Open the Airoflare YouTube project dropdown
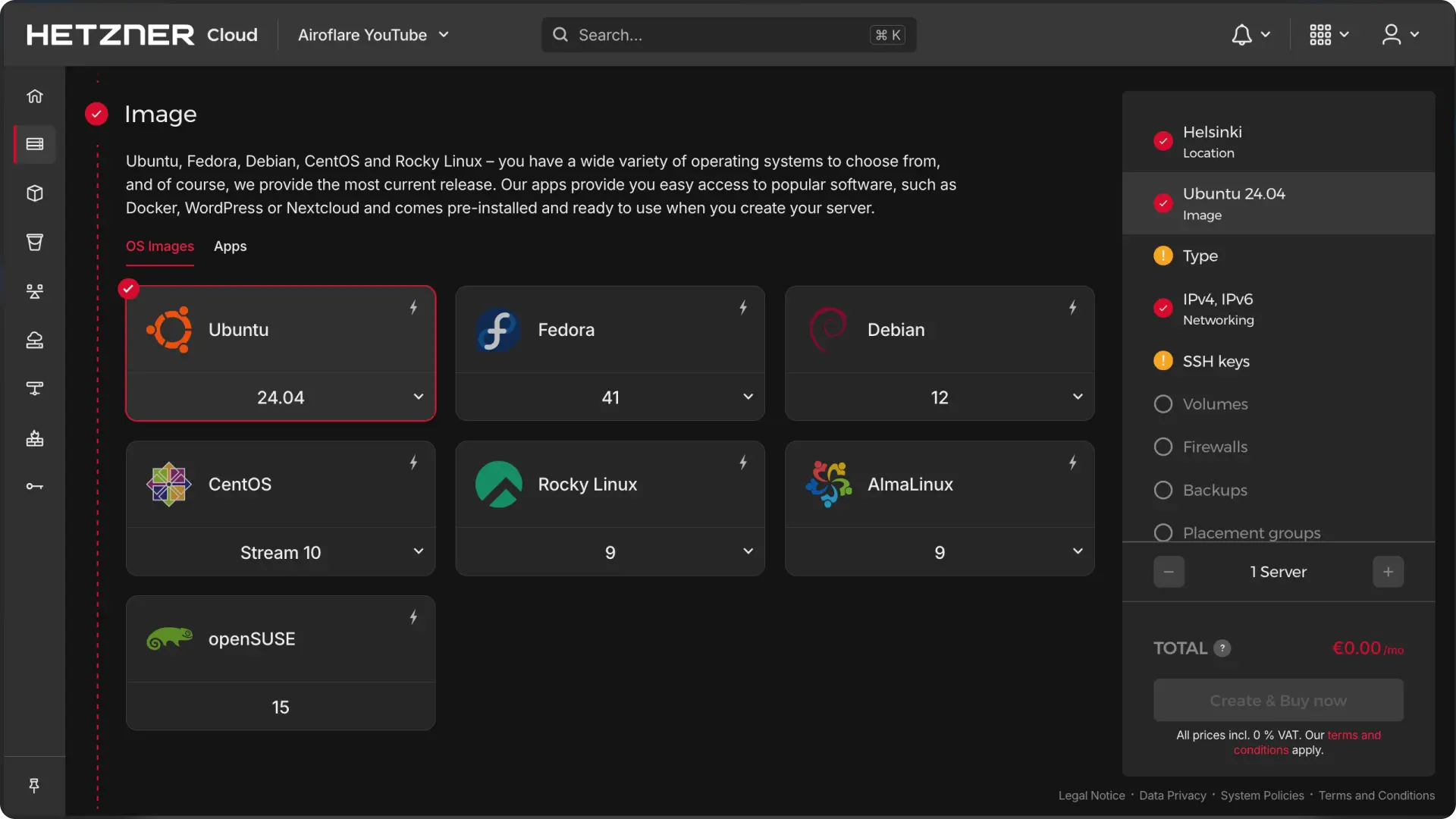Viewport: 1456px width, 819px height. (373, 35)
